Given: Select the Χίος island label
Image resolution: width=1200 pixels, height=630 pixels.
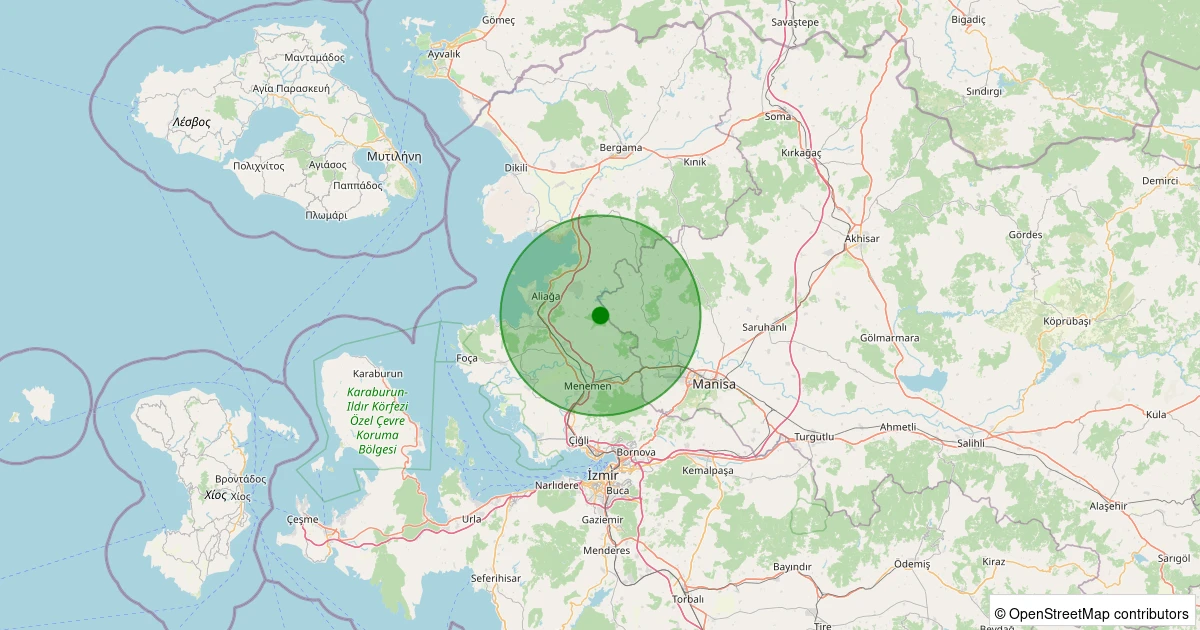Looking at the screenshot, I should coord(215,495).
